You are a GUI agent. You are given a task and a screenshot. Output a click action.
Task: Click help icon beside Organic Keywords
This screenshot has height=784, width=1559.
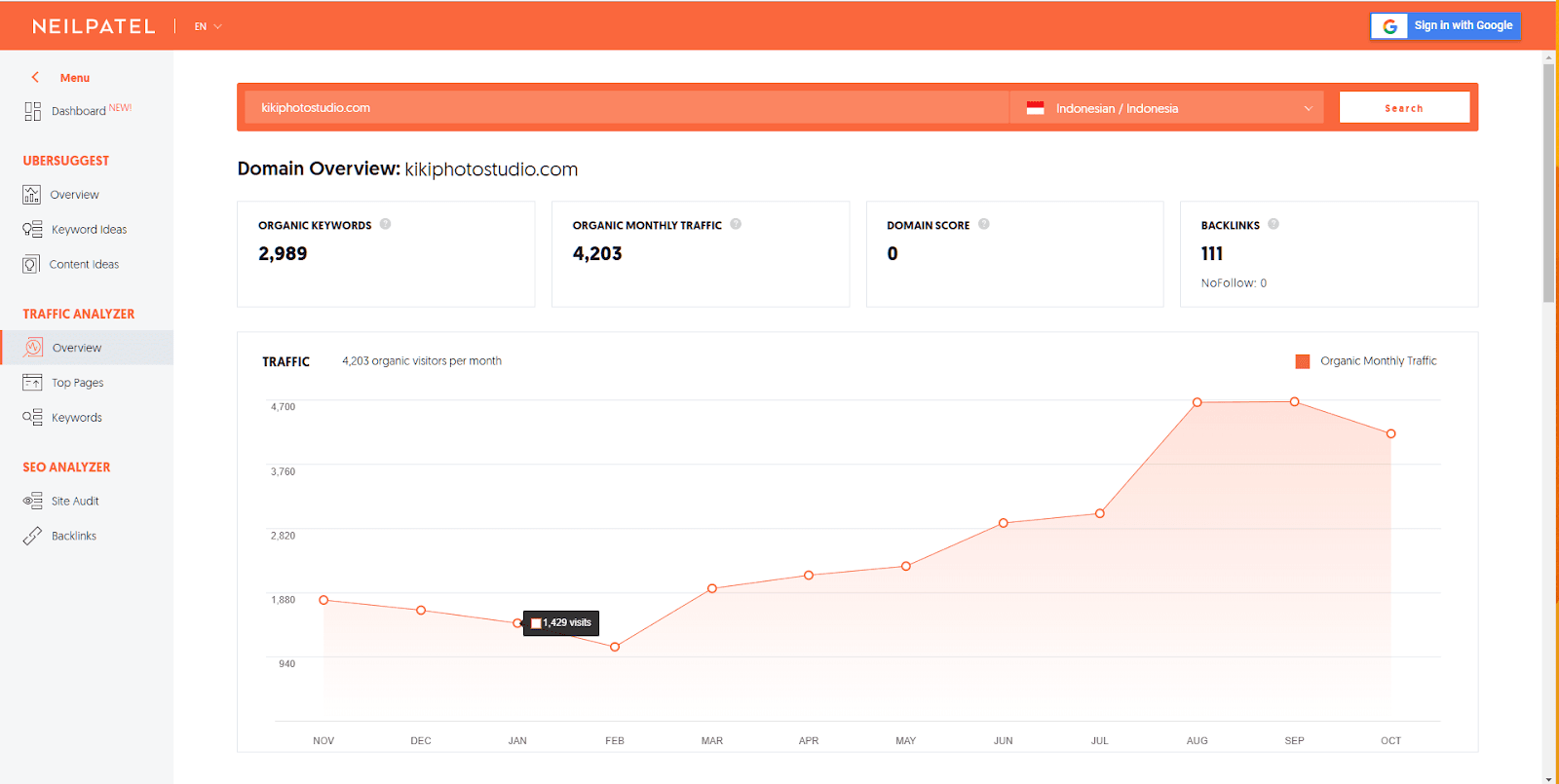point(386,224)
